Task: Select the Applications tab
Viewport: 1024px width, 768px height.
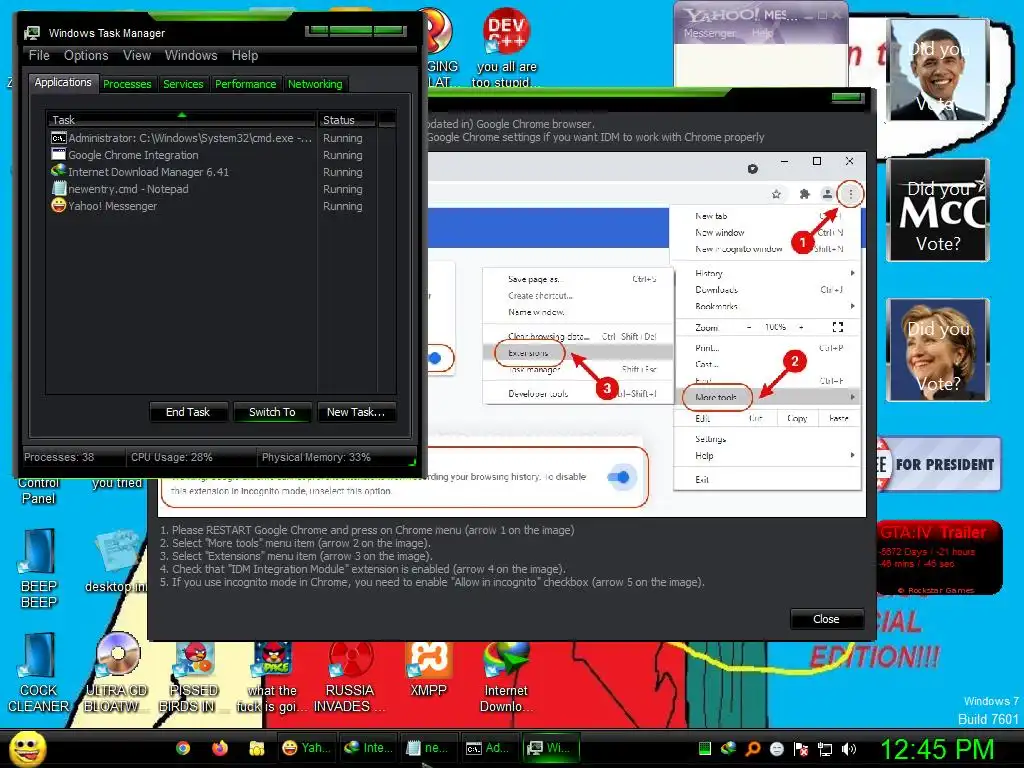Action: (x=63, y=82)
